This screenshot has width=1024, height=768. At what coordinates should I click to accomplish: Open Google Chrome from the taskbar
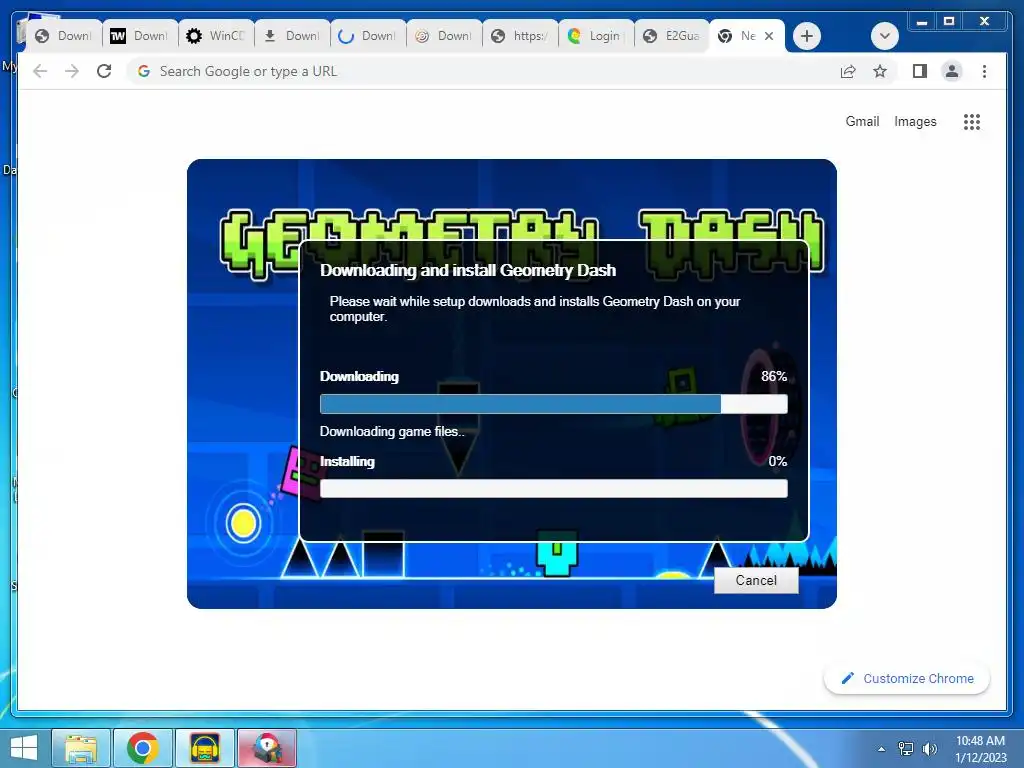point(142,748)
